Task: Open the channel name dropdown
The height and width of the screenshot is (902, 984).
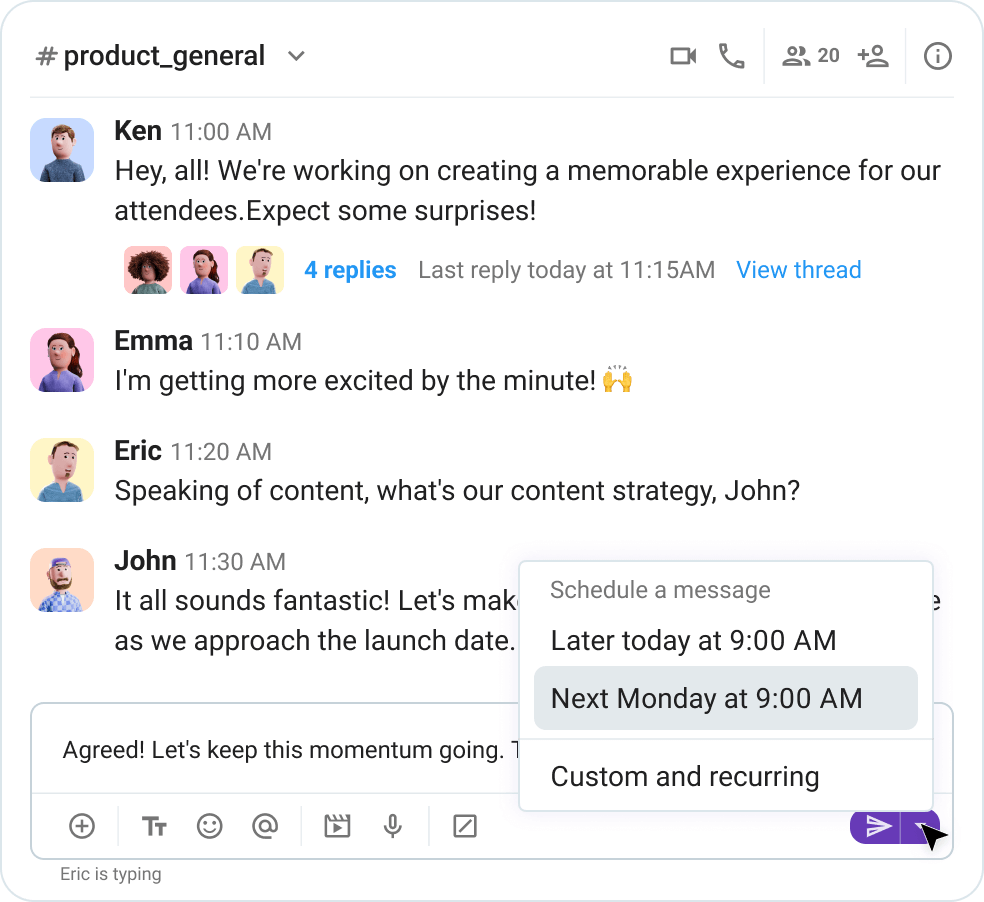Action: [296, 56]
